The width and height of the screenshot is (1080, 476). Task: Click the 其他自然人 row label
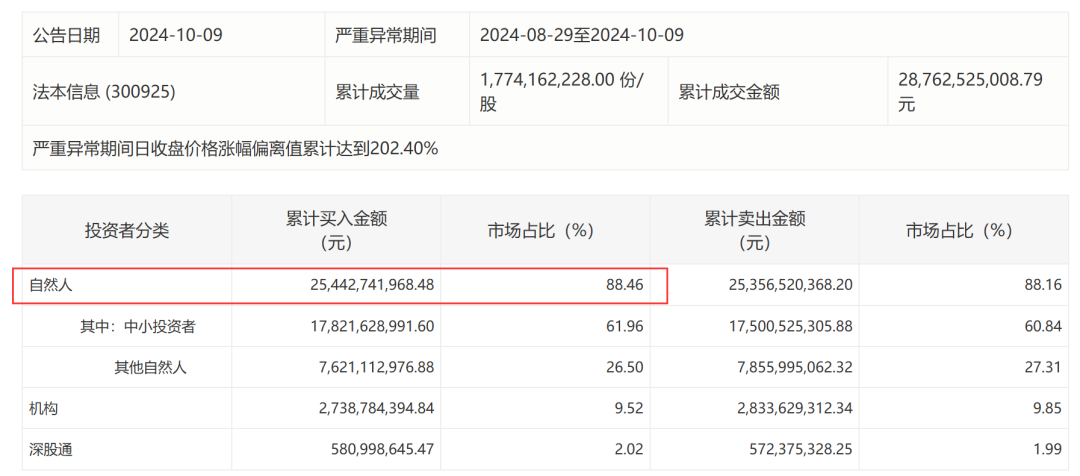(x=150, y=368)
